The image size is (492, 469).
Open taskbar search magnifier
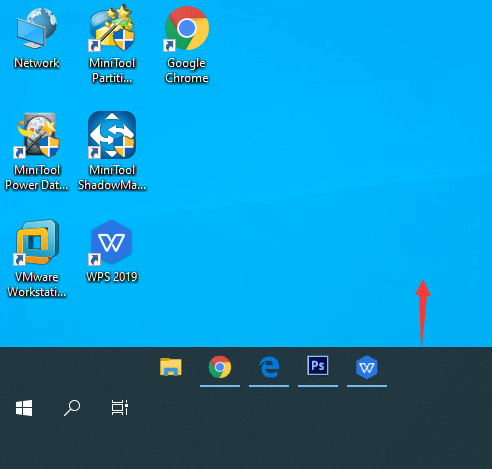coord(72,408)
